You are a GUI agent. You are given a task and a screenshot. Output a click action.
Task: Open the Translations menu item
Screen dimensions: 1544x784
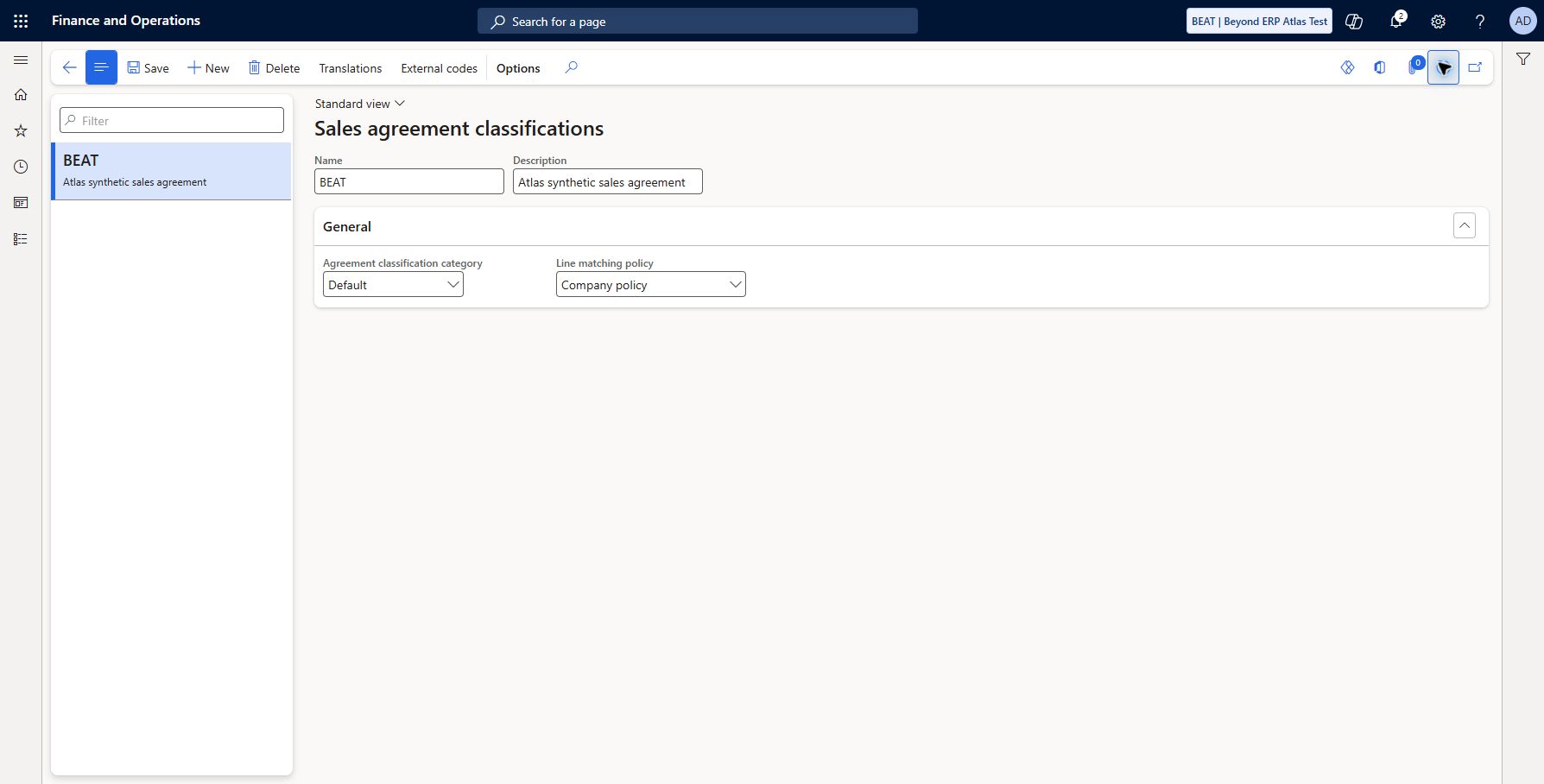350,68
